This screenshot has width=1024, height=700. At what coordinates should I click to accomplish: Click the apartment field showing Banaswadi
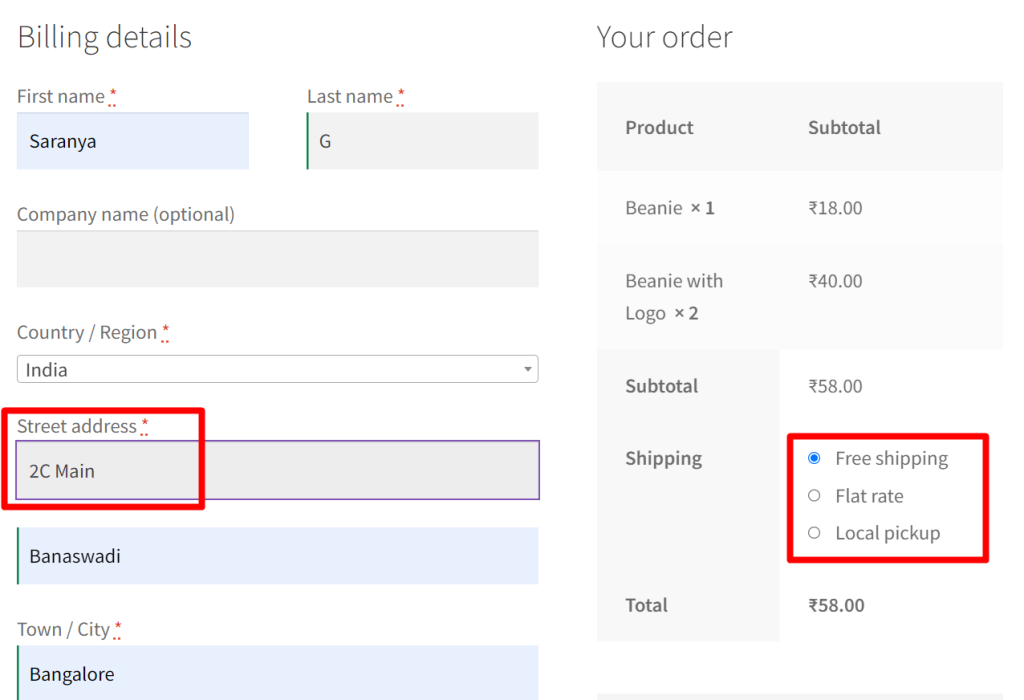[x=277, y=555]
